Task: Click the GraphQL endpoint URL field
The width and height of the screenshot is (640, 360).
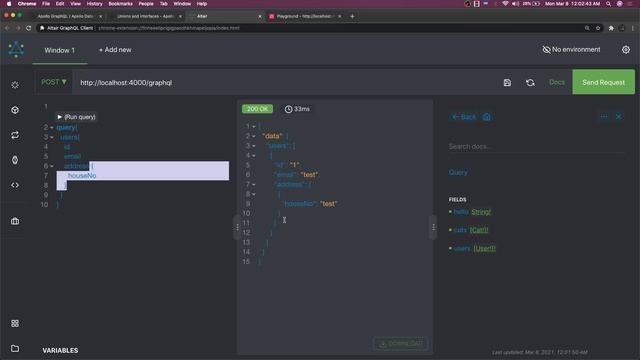Action: (x=286, y=82)
